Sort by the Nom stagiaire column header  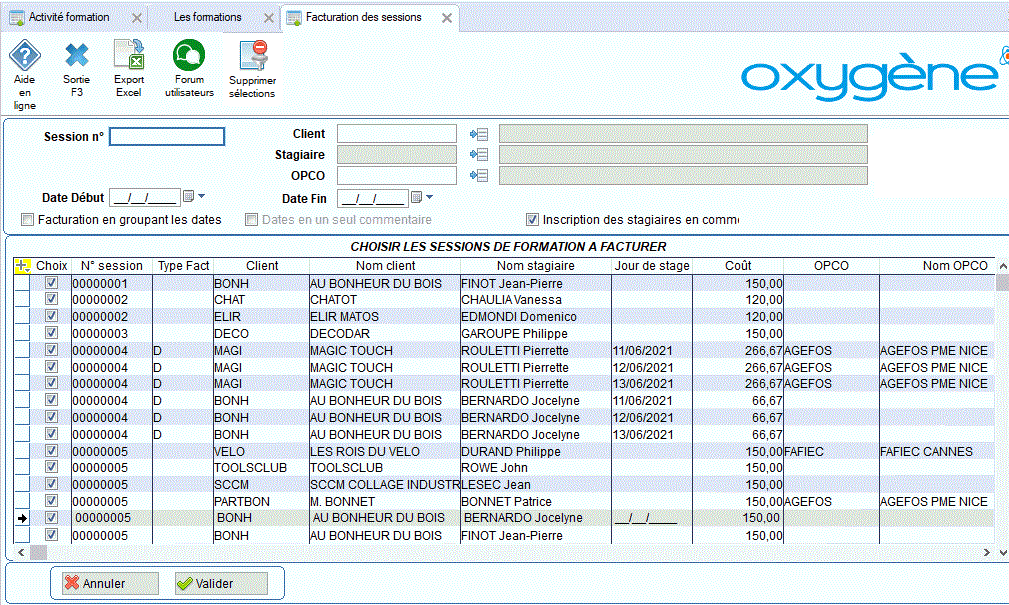coord(535,266)
